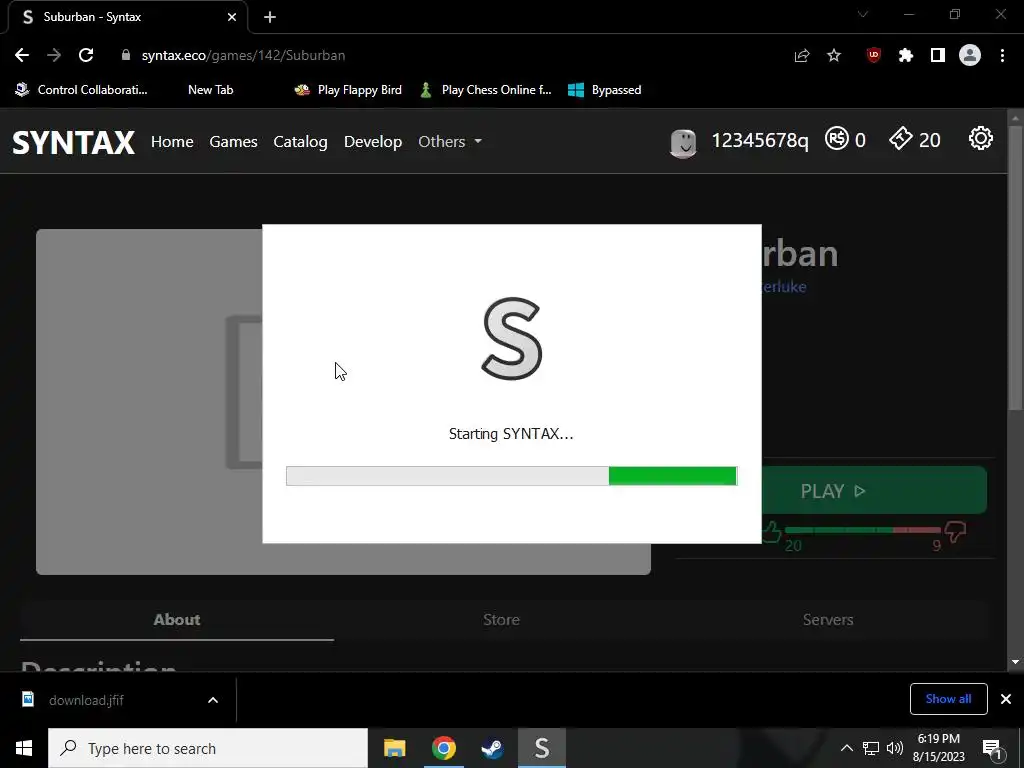The height and width of the screenshot is (768, 1024).
Task: Open the tab search chevron
Action: [863, 14]
